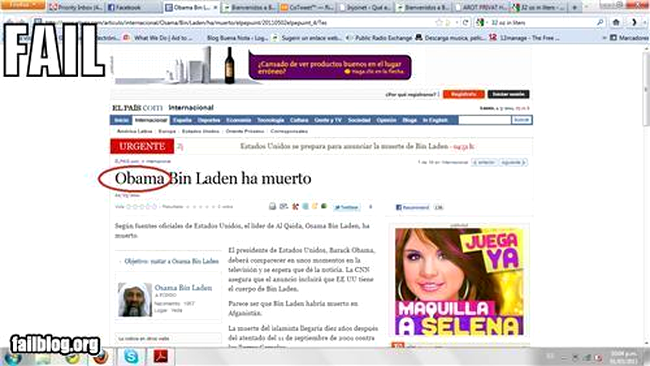This screenshot has width=650, height=366.
Task: Select the Internacional nav tab
Action: pos(151,120)
